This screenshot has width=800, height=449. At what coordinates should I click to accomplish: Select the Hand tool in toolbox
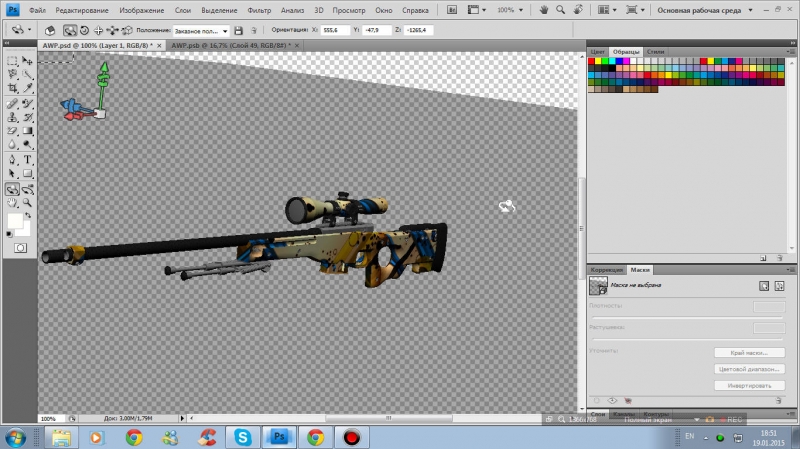click(x=12, y=203)
